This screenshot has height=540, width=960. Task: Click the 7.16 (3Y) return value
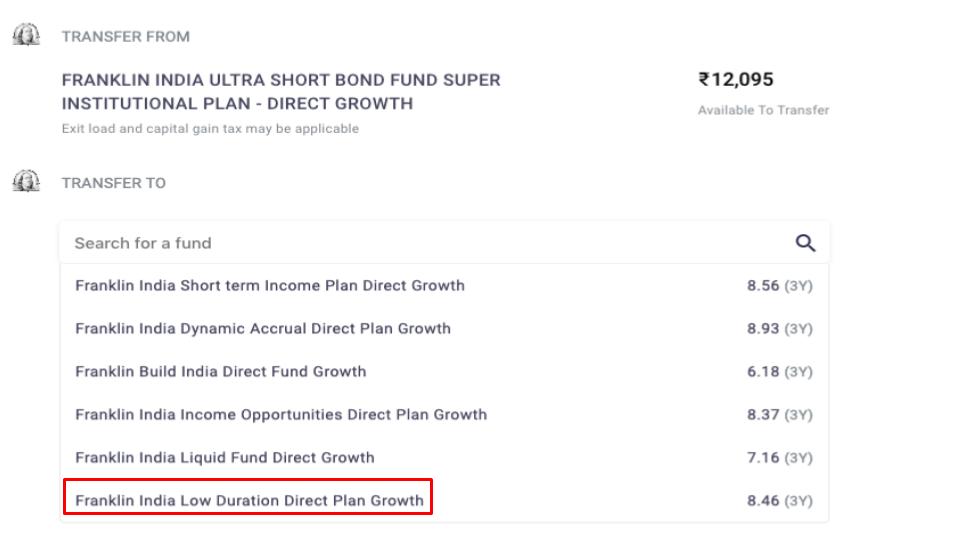coord(779,457)
